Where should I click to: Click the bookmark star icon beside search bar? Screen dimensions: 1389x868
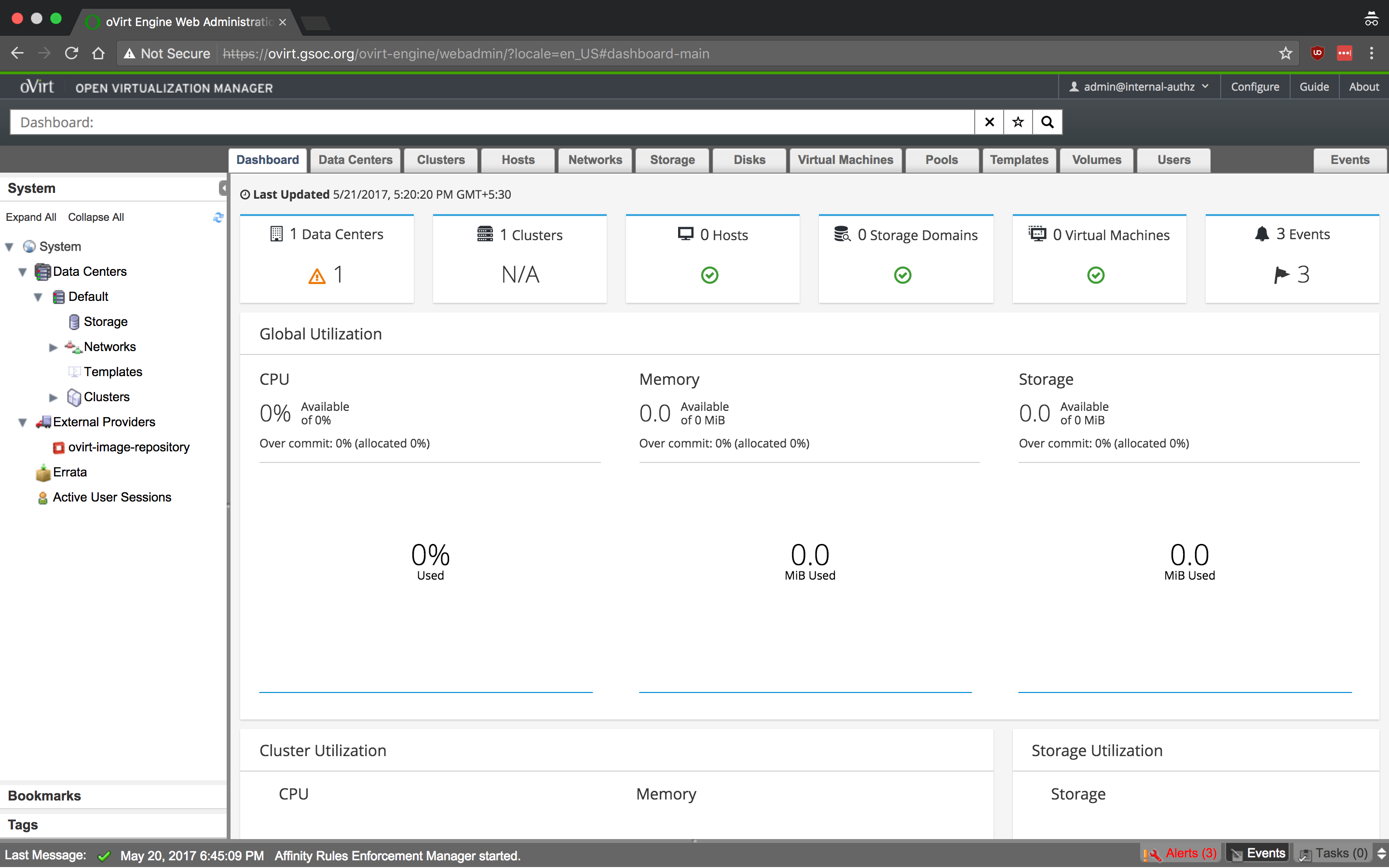[1018, 122]
